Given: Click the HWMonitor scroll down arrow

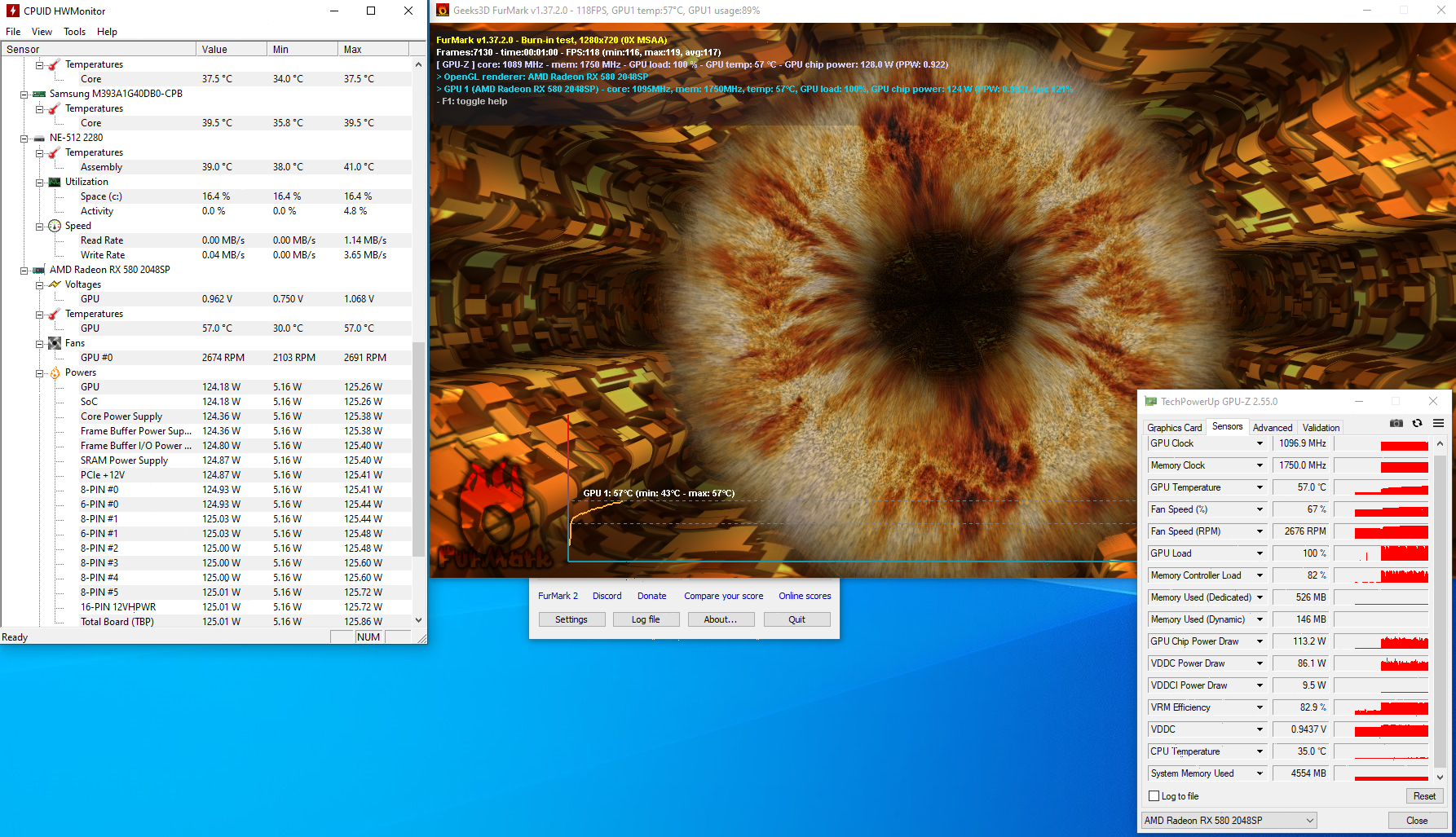Looking at the screenshot, I should (418, 620).
